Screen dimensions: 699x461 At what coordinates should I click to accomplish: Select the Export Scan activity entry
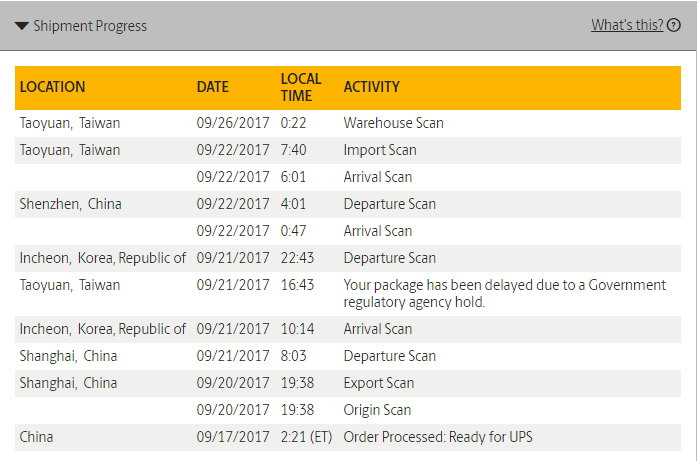pos(378,383)
